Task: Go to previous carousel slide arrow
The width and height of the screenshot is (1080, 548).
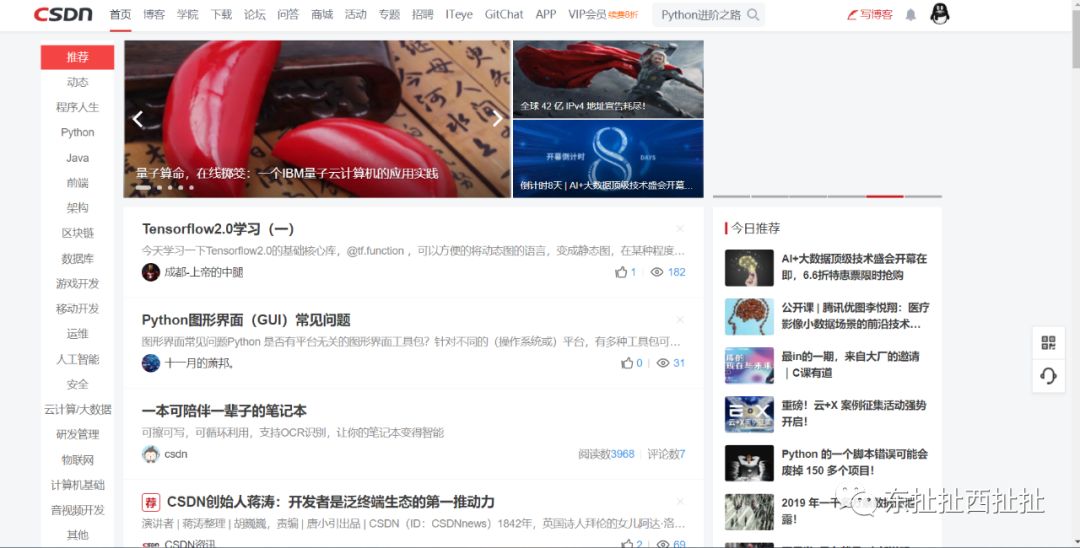Action: click(138, 119)
